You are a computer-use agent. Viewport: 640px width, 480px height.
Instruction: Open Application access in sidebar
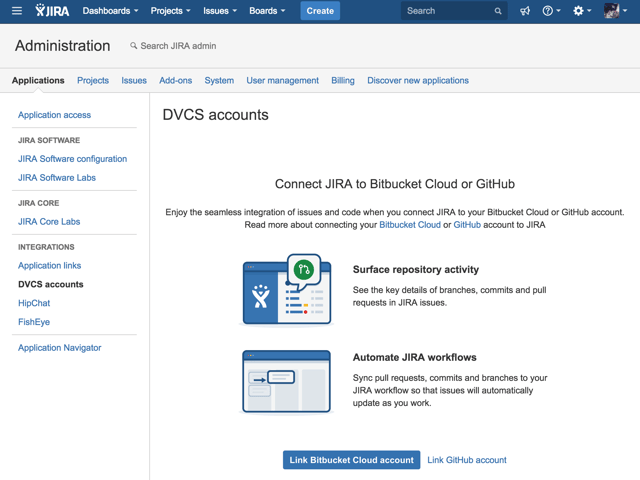(54, 115)
